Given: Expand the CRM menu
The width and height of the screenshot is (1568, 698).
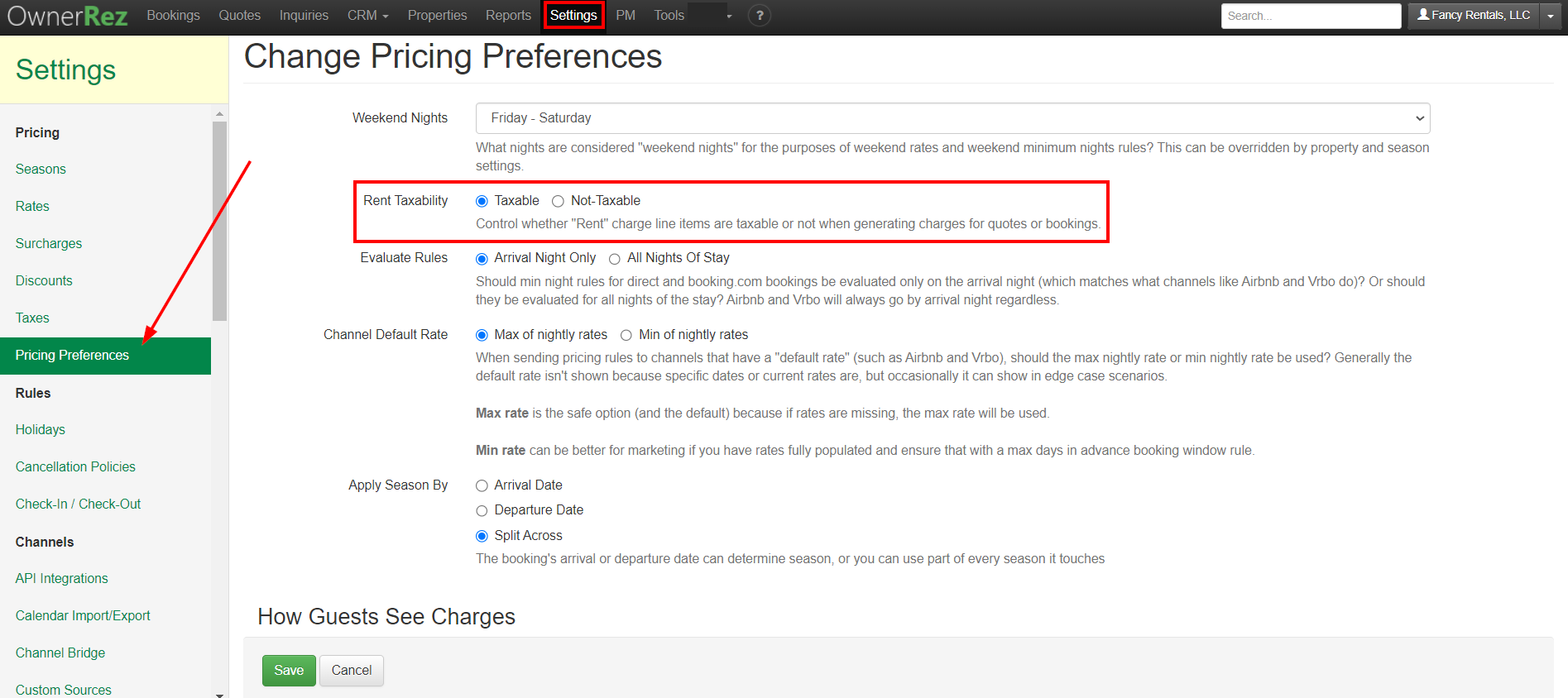Looking at the screenshot, I should tap(367, 16).
